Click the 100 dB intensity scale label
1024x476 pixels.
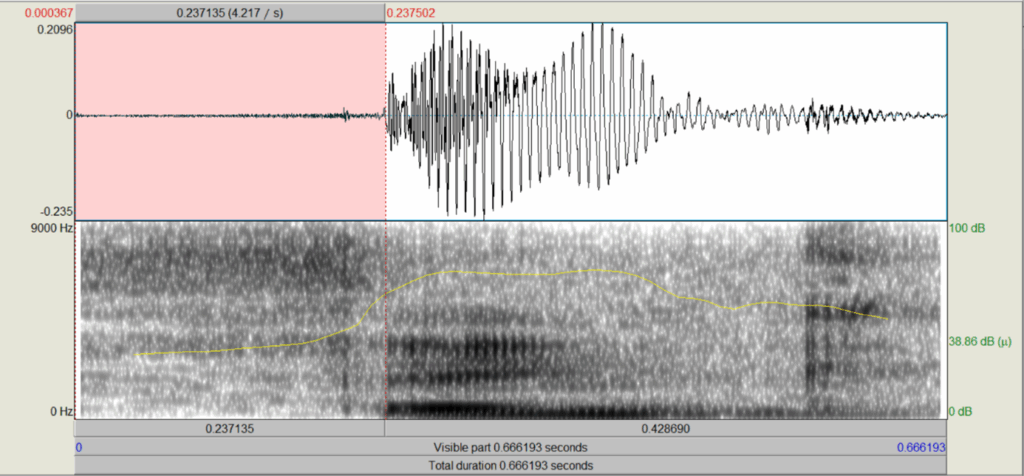(x=965, y=229)
